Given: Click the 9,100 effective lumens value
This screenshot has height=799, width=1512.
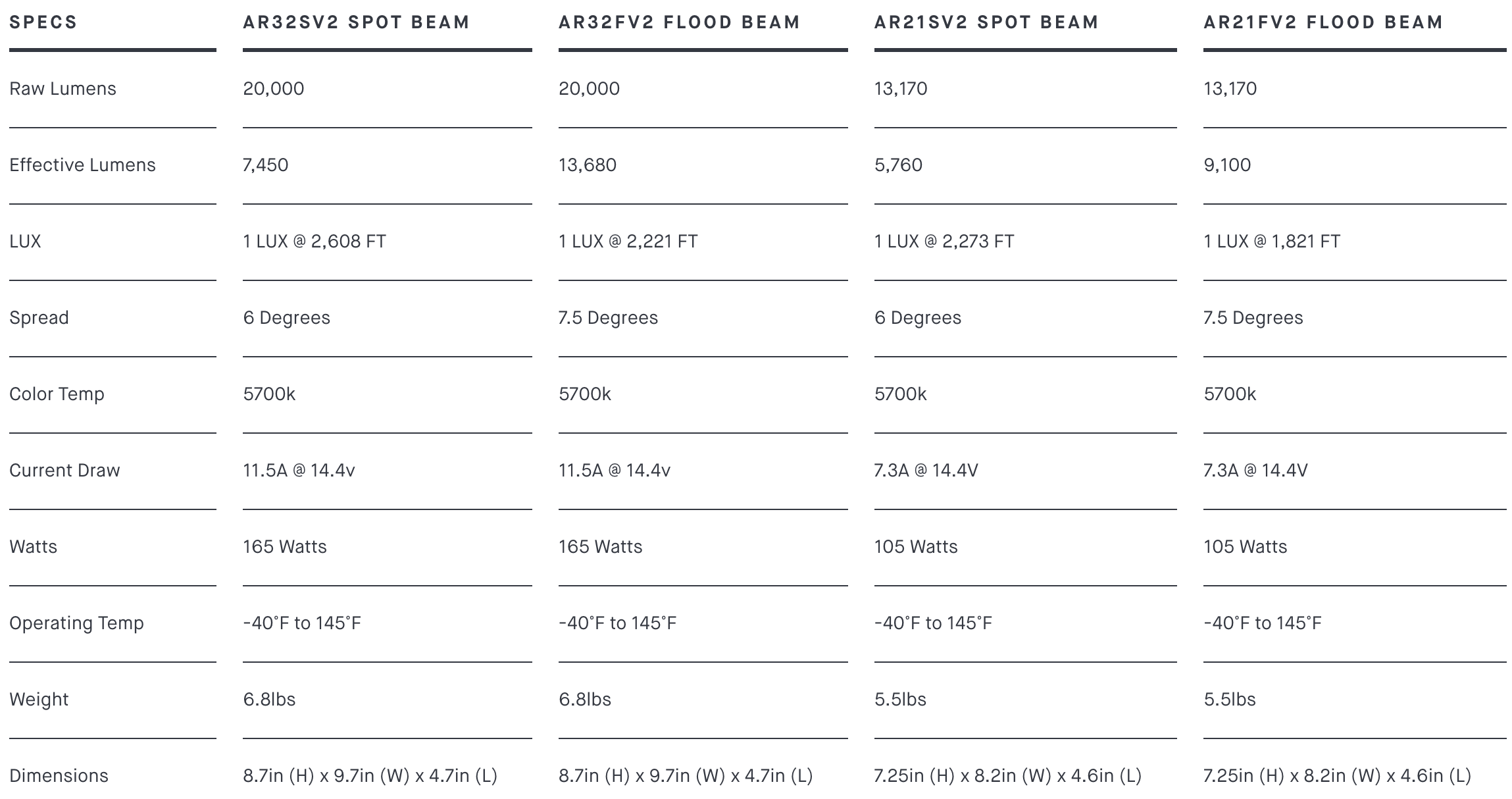Looking at the screenshot, I should click(1227, 165).
